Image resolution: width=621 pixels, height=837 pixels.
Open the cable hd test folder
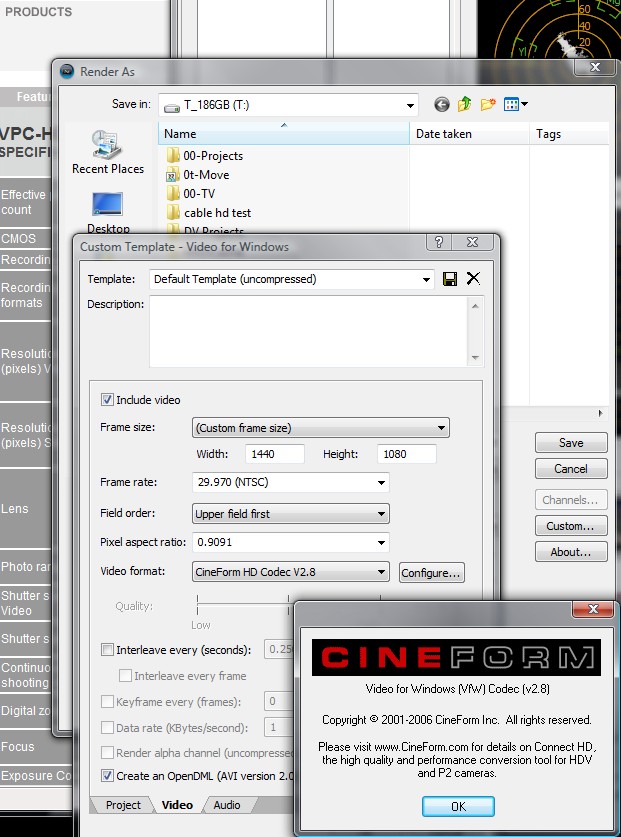[209, 212]
